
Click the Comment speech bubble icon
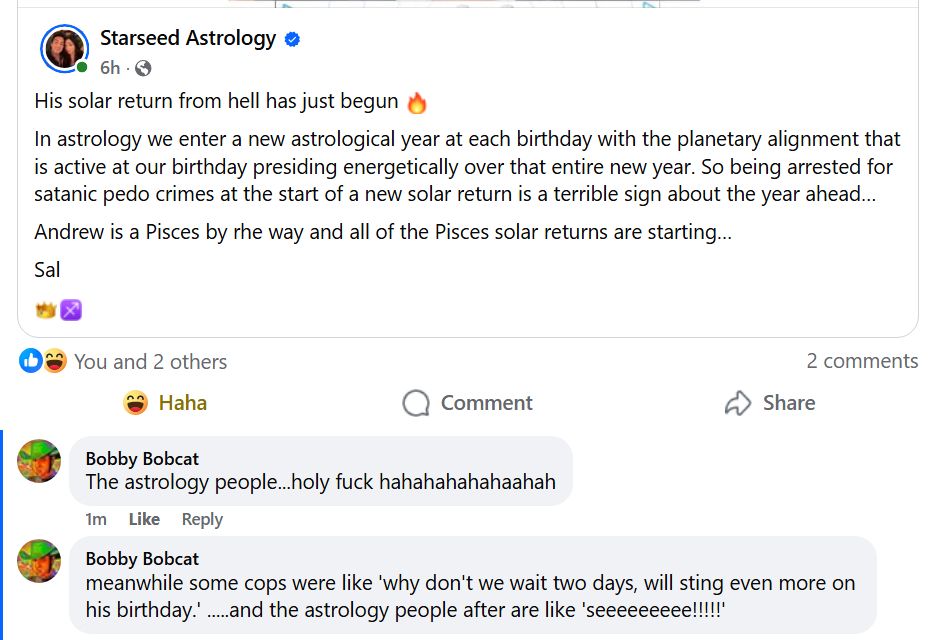pos(415,403)
